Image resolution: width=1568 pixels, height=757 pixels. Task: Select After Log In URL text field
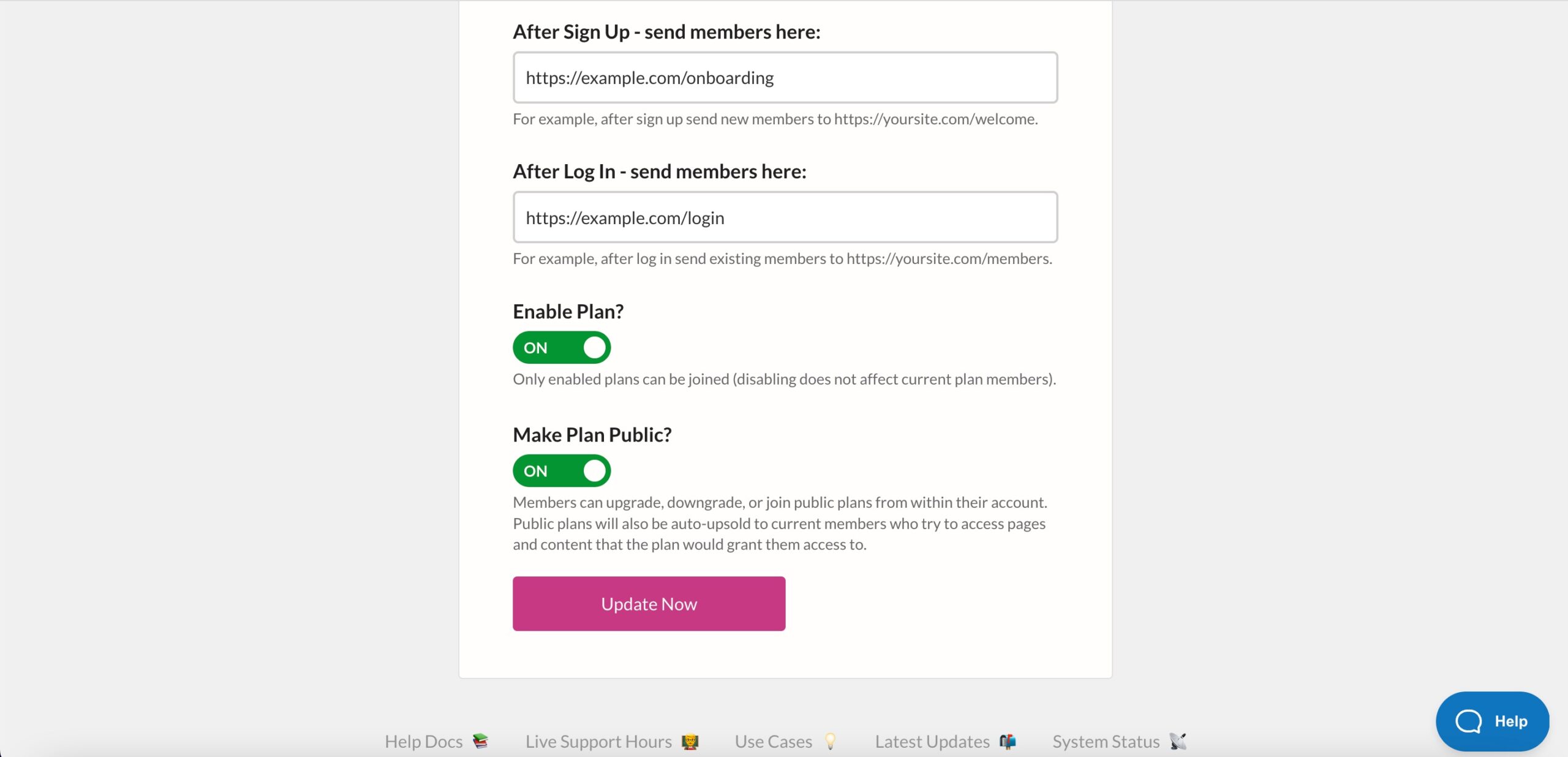point(784,217)
